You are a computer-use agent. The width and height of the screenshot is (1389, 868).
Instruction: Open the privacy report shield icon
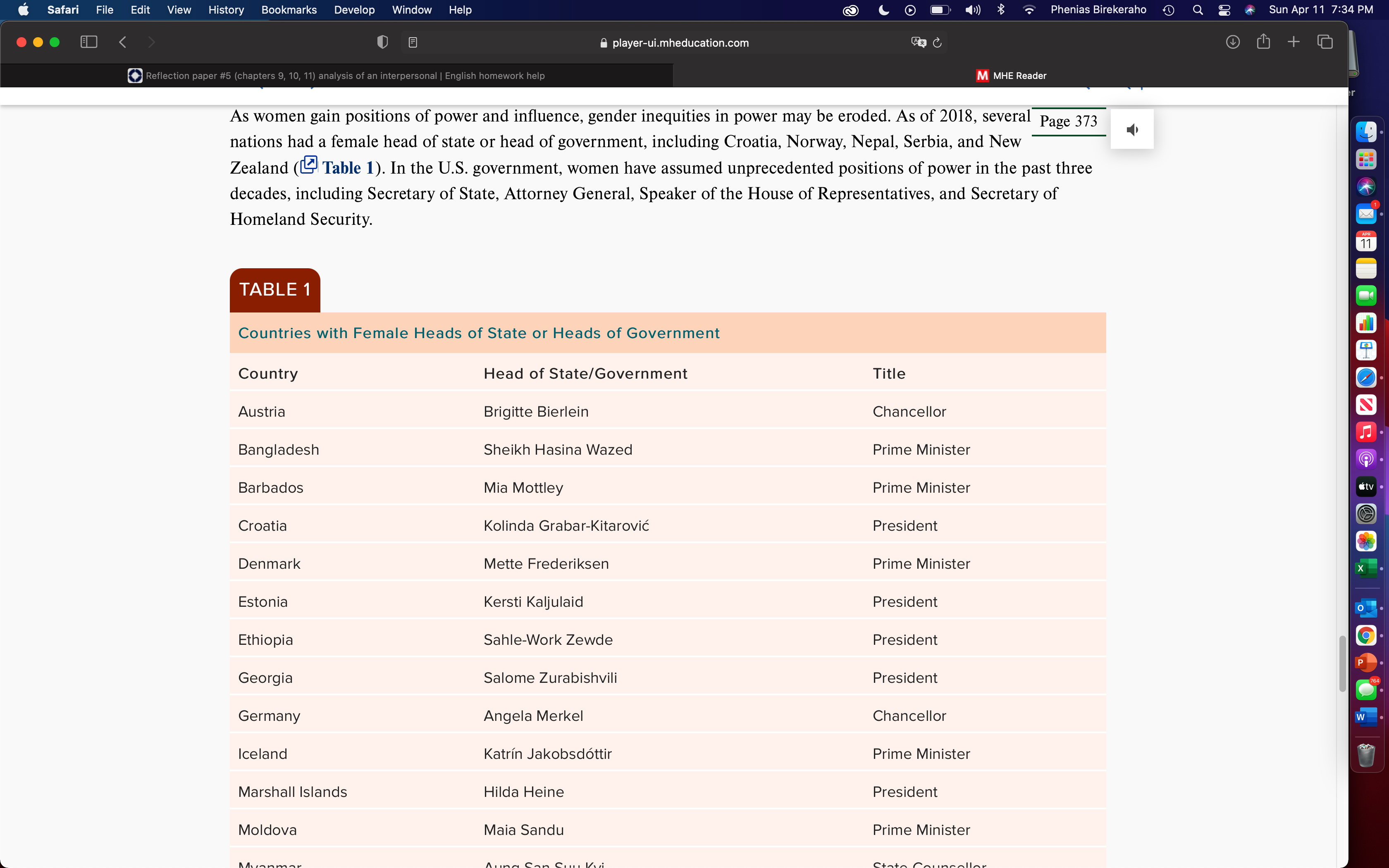382,42
